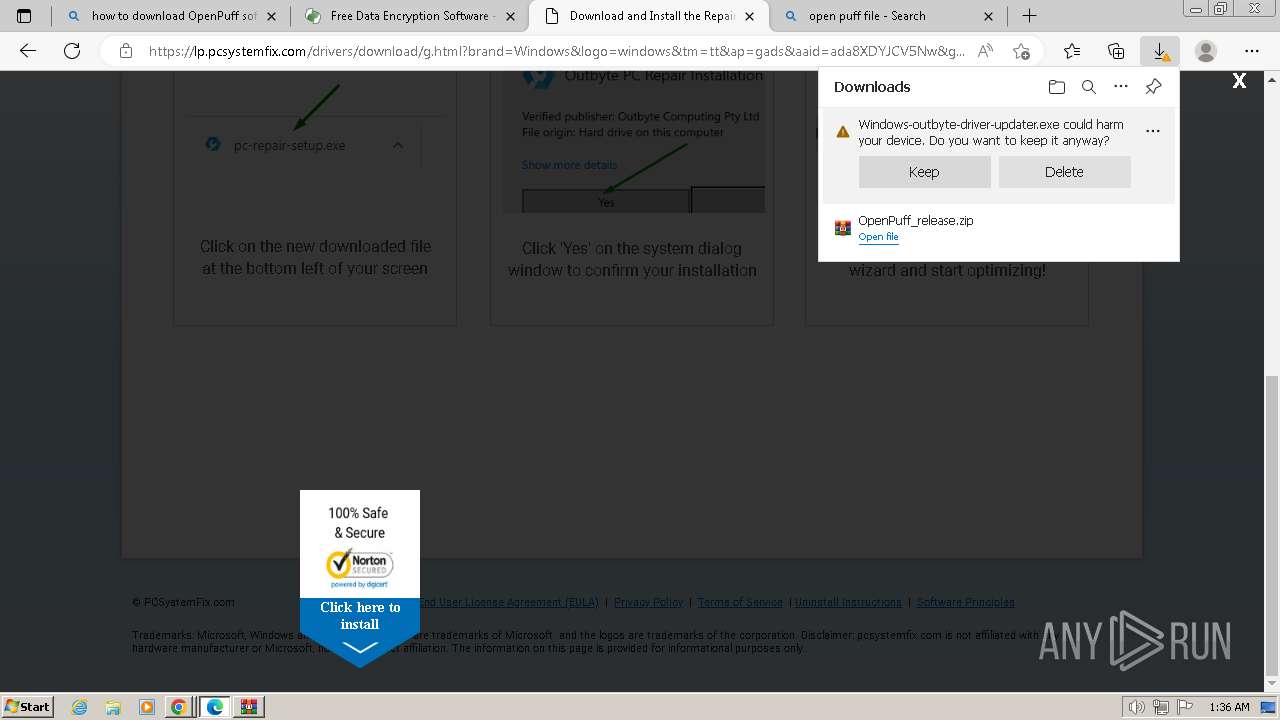The height and width of the screenshot is (720, 1280).
Task: Click the address bar URL
Action: click(556, 51)
